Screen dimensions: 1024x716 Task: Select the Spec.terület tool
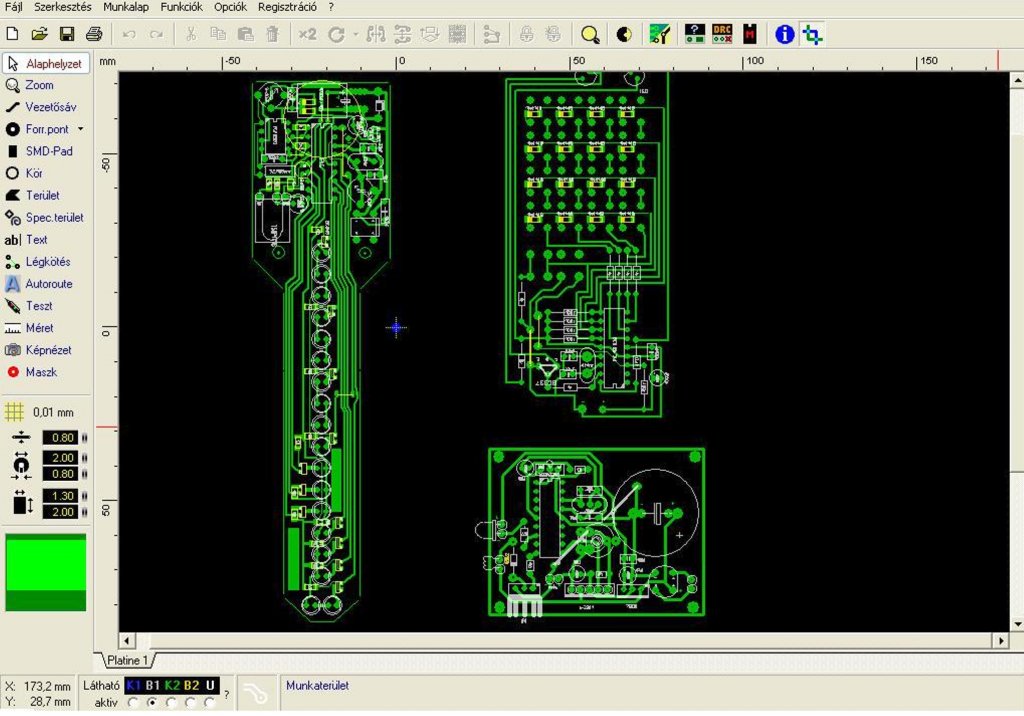tap(46, 218)
